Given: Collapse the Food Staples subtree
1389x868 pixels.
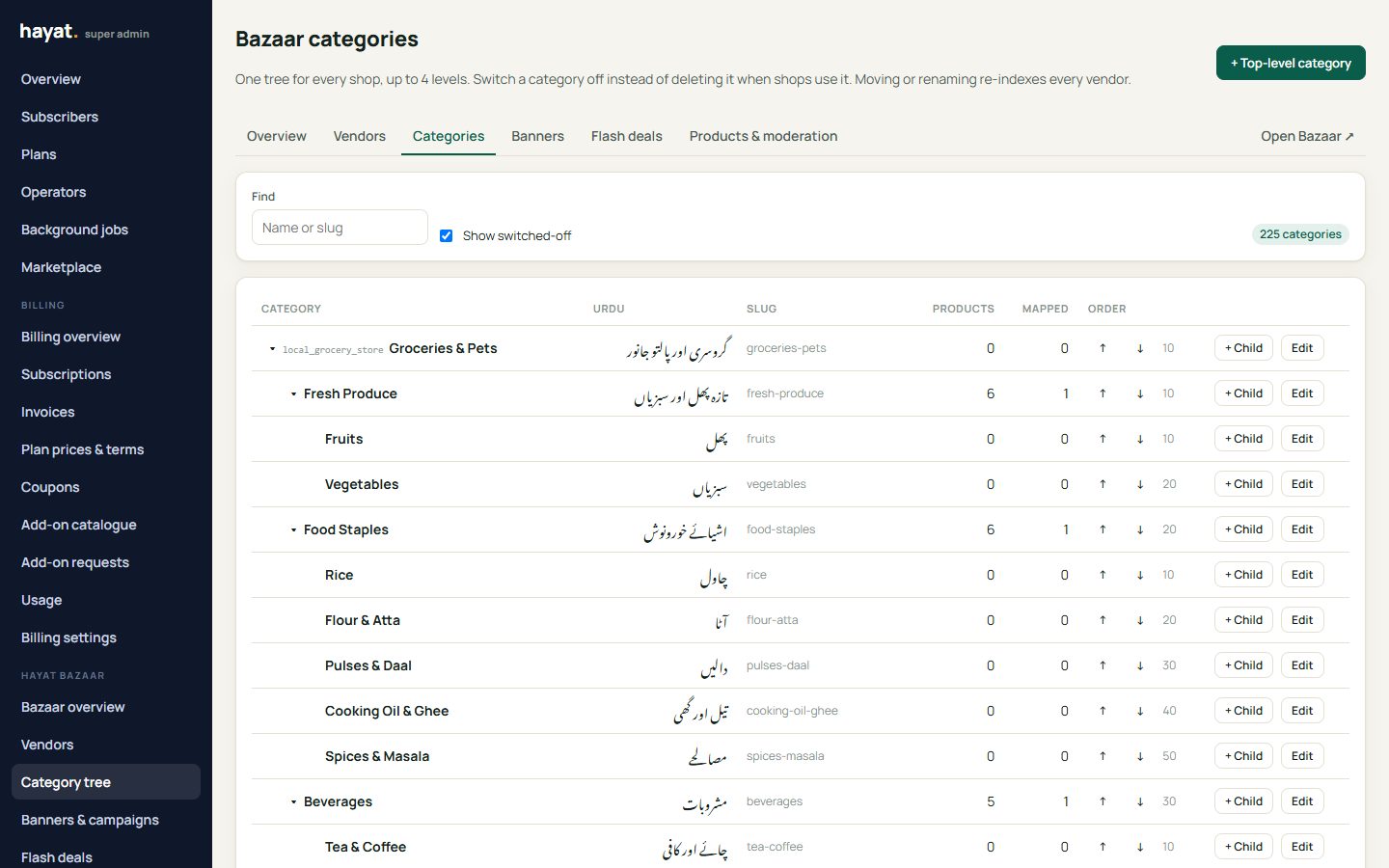Looking at the screenshot, I should tap(293, 530).
